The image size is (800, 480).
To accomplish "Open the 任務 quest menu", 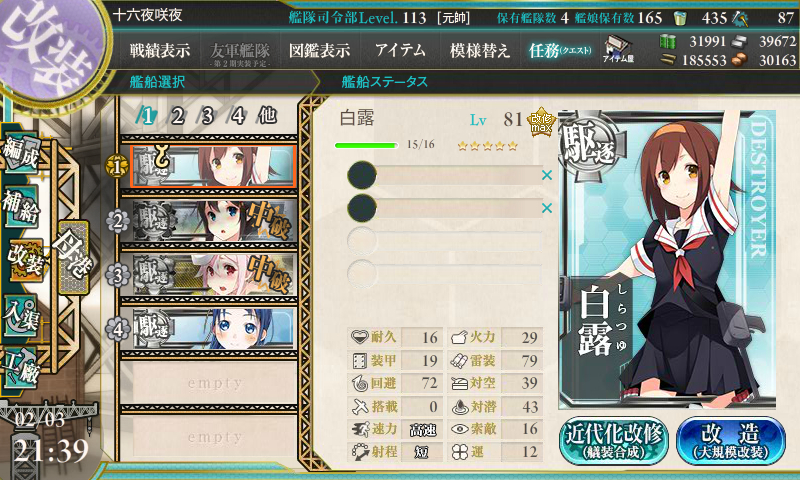I will pos(560,50).
